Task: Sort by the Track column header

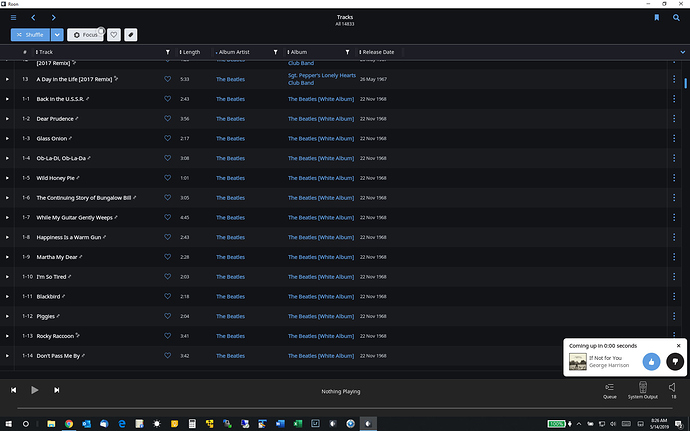Action: click(44, 52)
